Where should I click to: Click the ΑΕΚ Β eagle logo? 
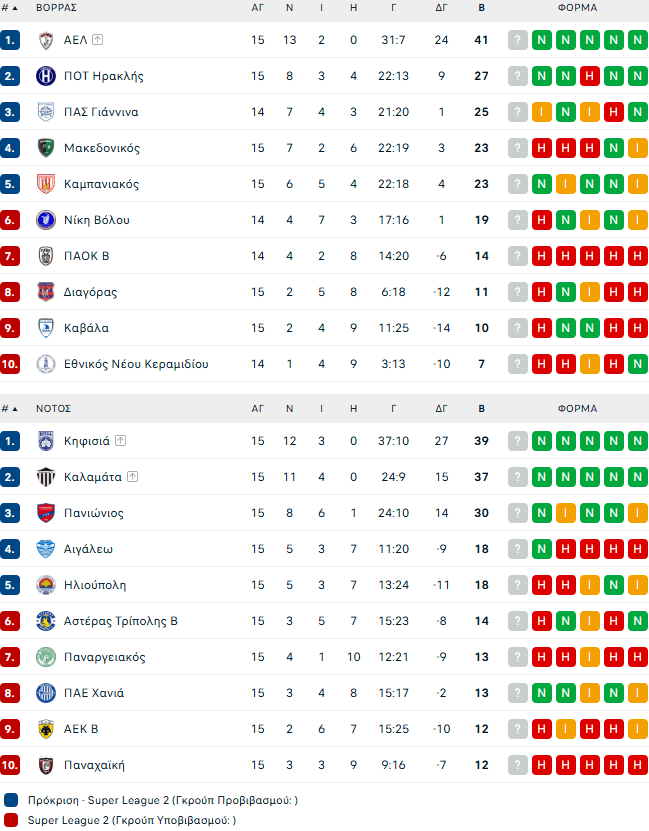[45, 729]
